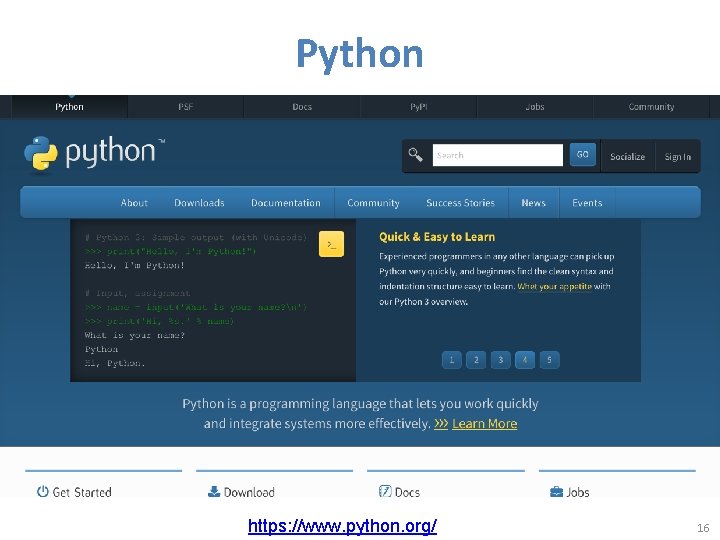Open the Documentation navigation menu
The height and width of the screenshot is (540, 720).
286,203
